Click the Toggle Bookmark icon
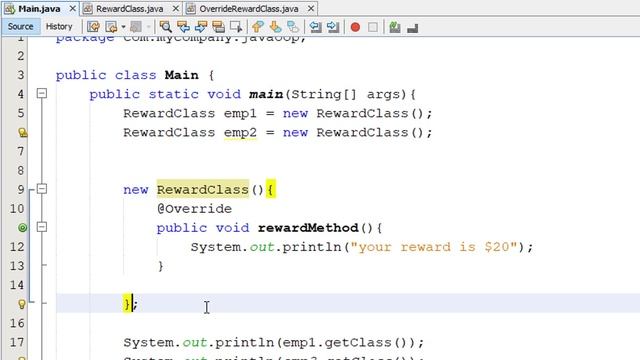 click(x=293, y=27)
